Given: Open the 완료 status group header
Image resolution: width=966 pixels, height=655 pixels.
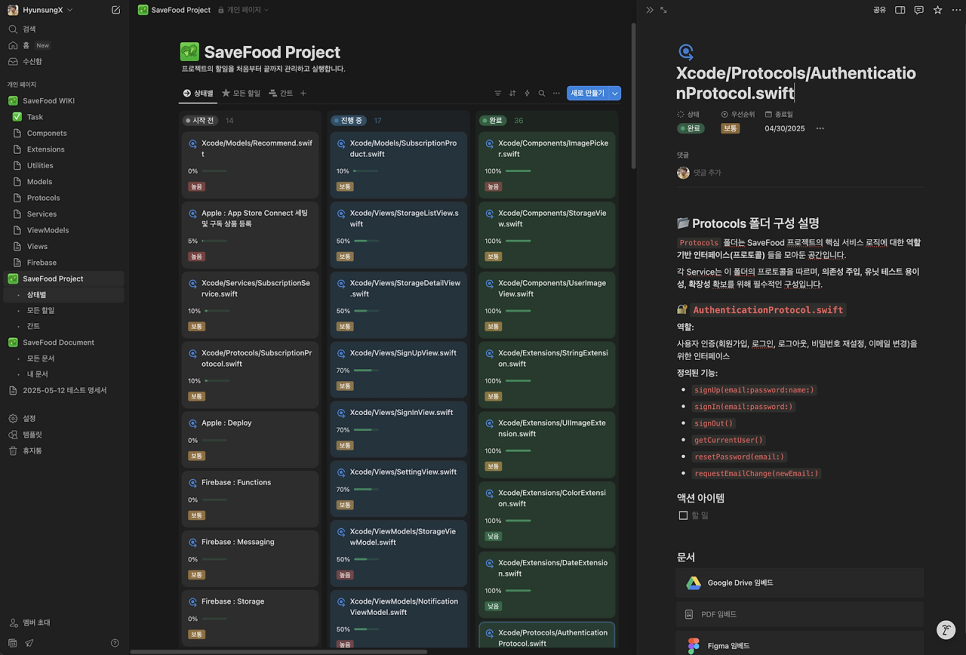Looking at the screenshot, I should point(492,120).
